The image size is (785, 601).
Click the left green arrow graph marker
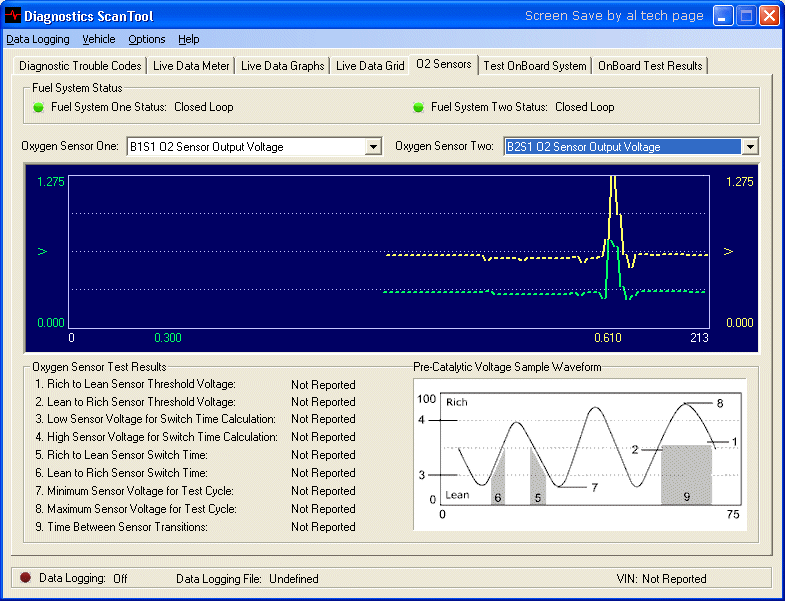tap(42, 251)
